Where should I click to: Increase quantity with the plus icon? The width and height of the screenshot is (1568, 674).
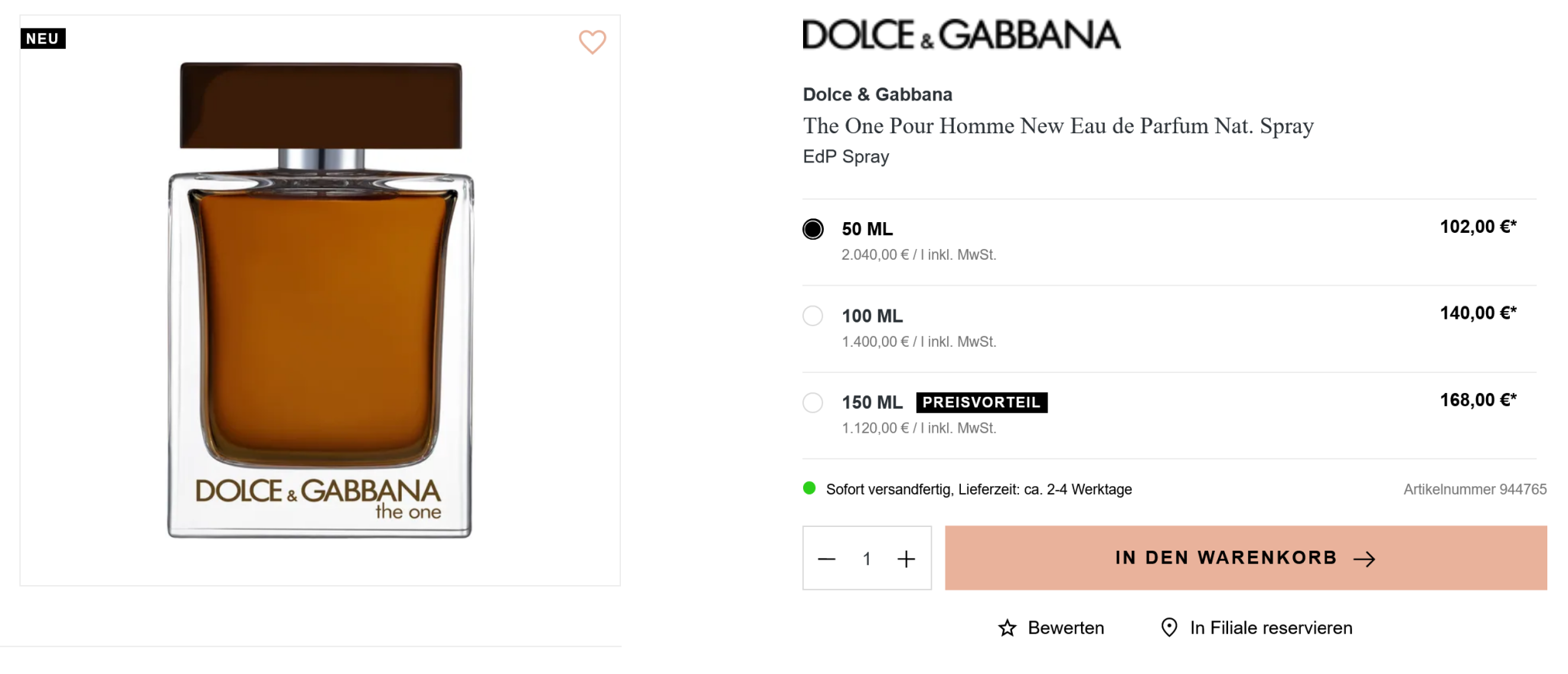[x=906, y=559]
